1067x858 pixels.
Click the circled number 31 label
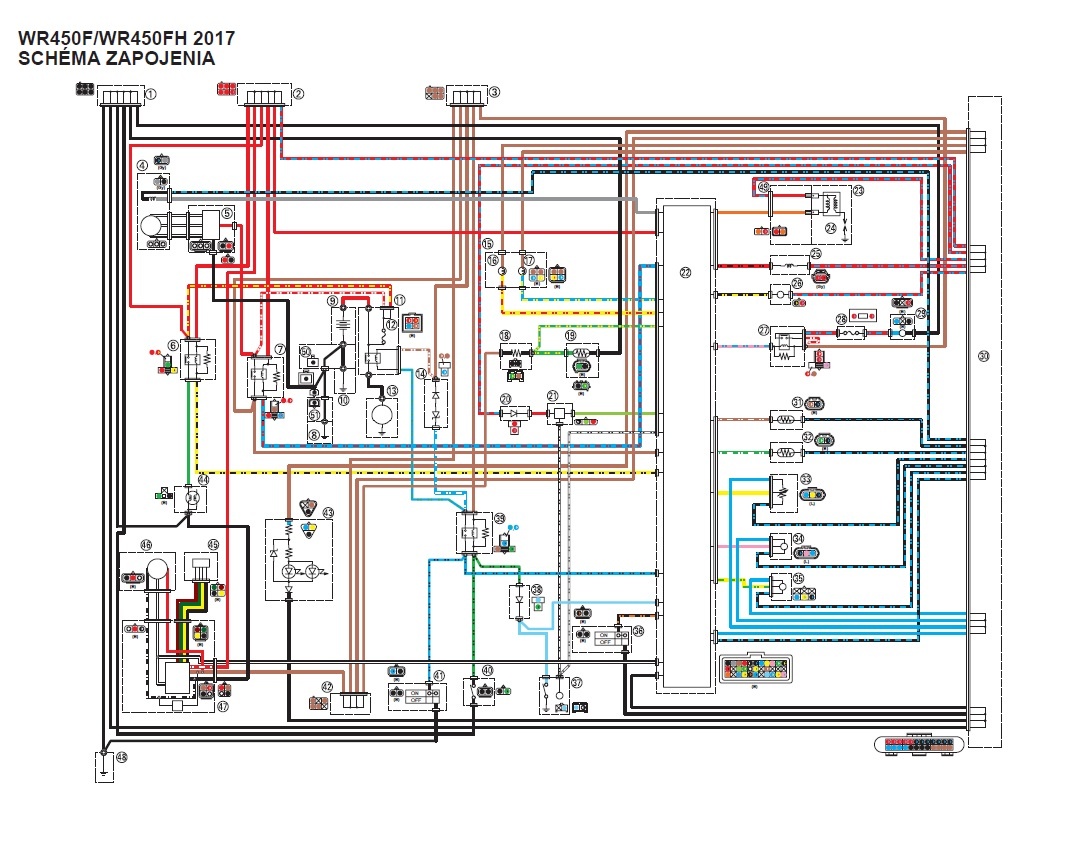(x=798, y=403)
